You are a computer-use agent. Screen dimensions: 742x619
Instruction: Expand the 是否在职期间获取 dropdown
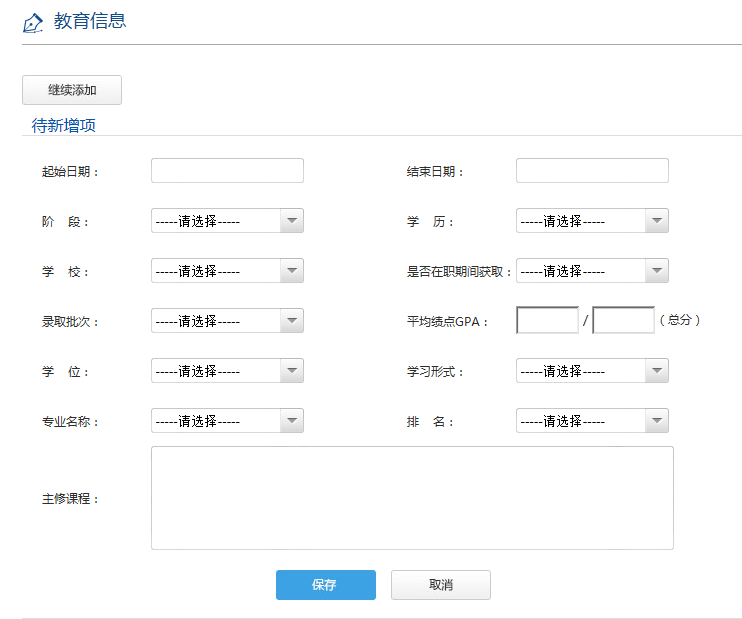coord(592,271)
